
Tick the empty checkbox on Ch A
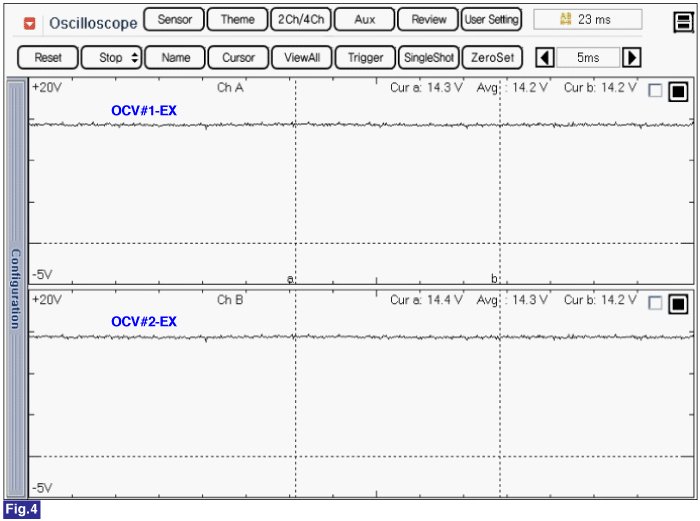pos(655,92)
